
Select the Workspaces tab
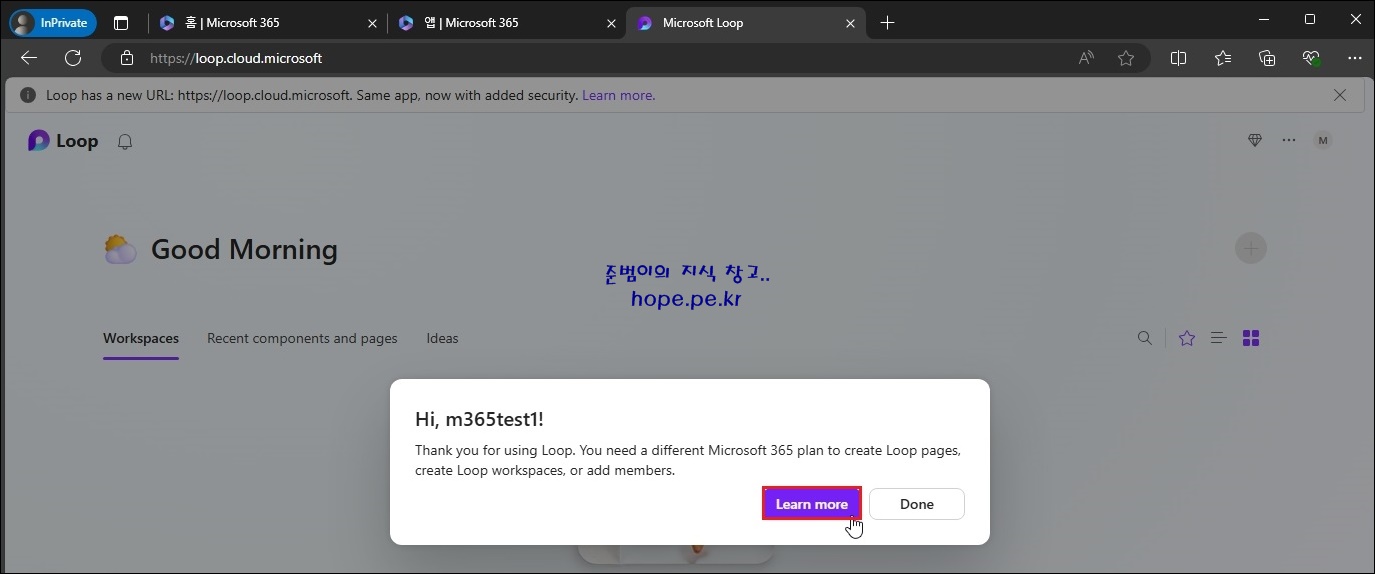[x=141, y=338]
